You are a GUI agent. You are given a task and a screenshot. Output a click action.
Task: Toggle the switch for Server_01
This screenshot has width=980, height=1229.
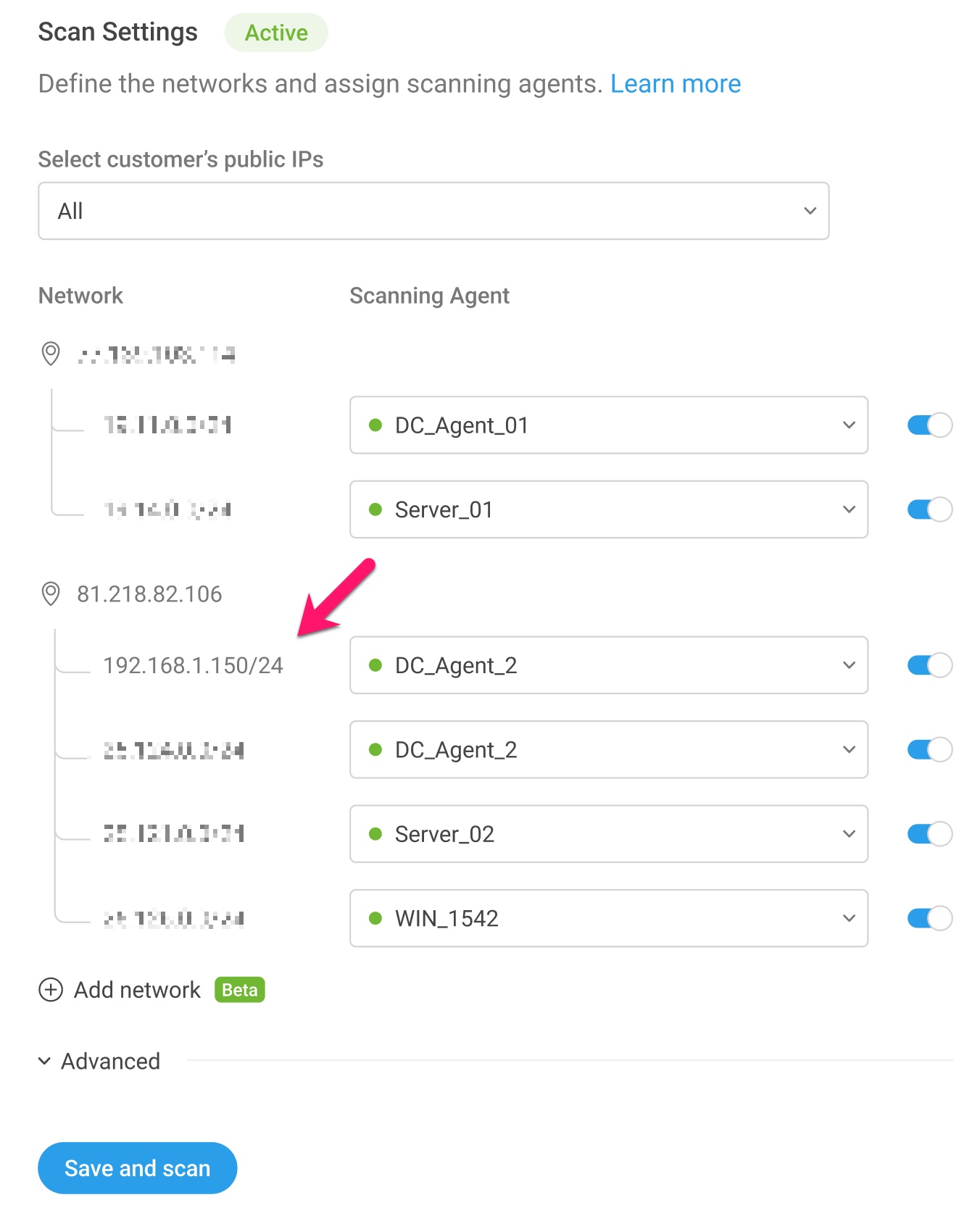coord(930,509)
